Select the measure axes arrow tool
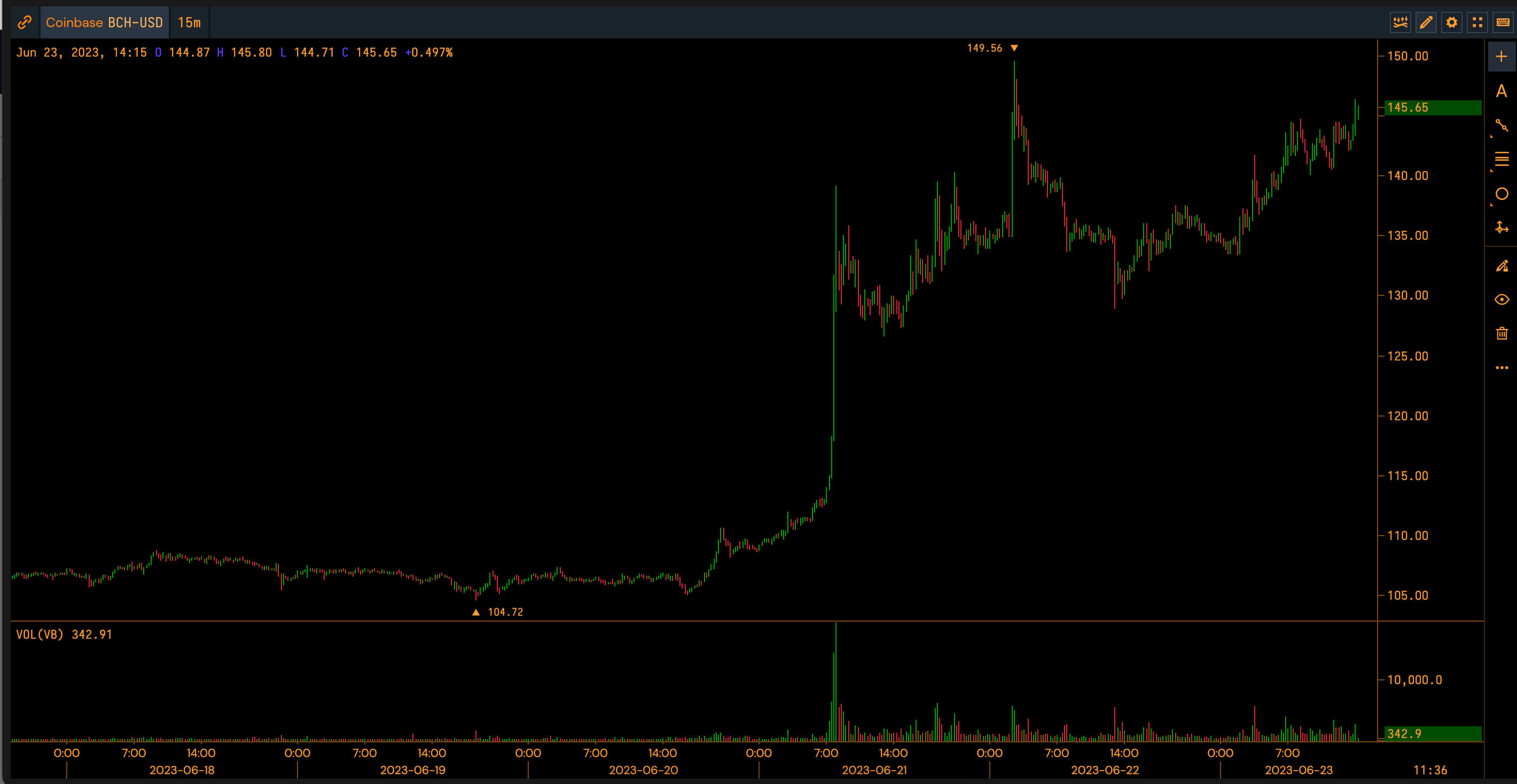 [x=1502, y=227]
